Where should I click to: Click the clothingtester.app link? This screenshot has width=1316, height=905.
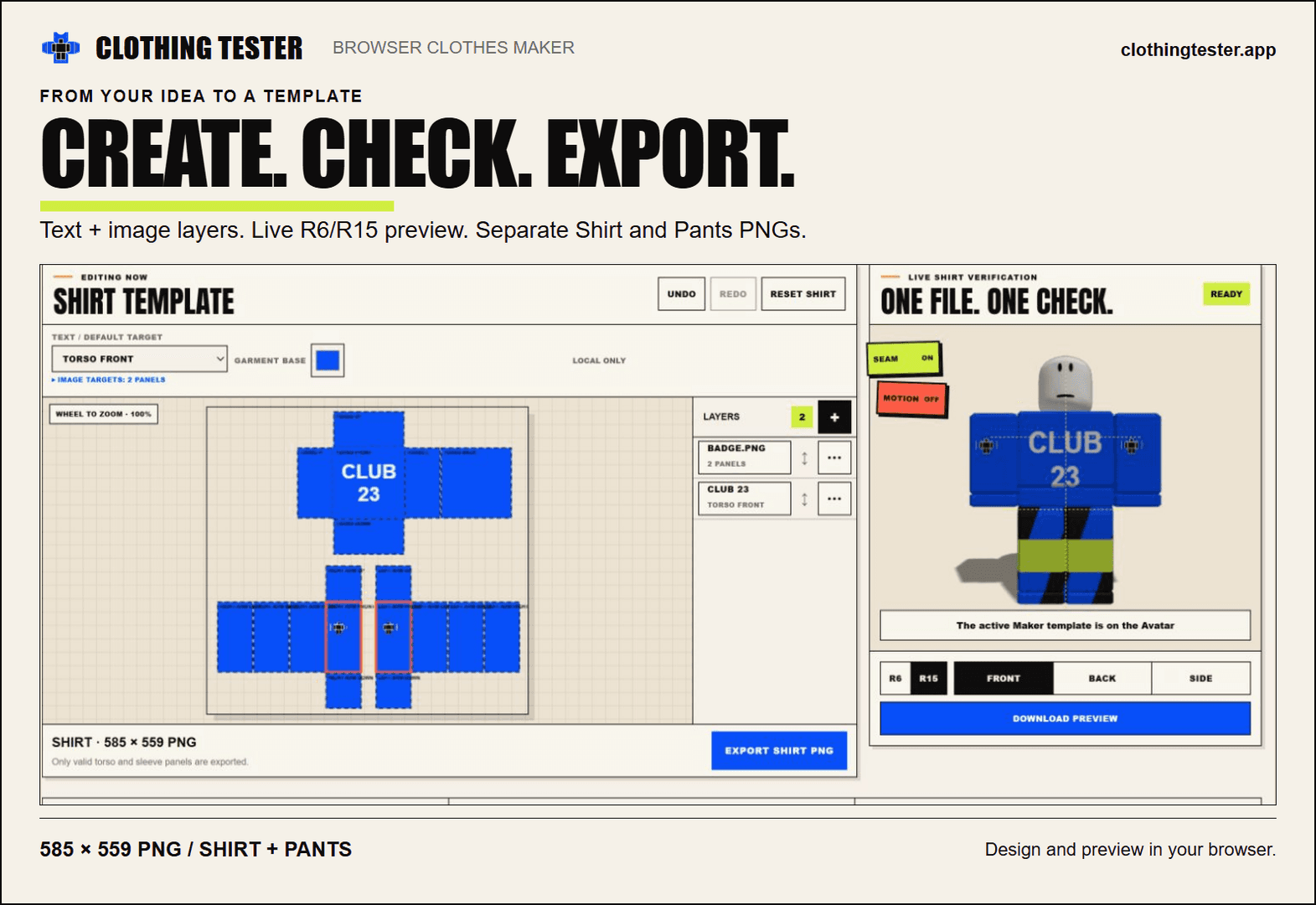tap(1198, 49)
